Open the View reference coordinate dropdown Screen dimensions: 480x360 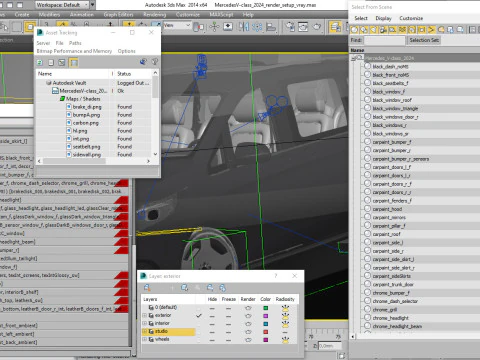point(177,26)
